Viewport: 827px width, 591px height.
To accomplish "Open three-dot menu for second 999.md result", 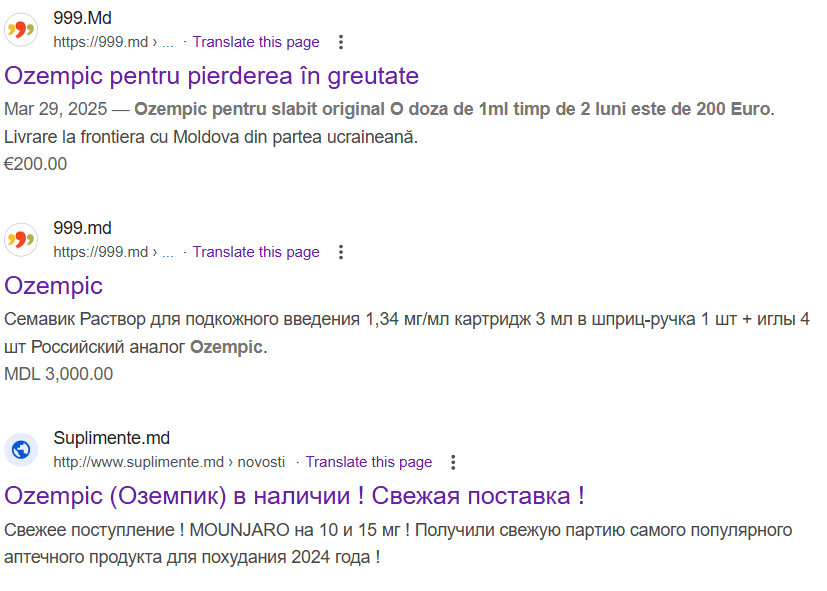I will 341,252.
